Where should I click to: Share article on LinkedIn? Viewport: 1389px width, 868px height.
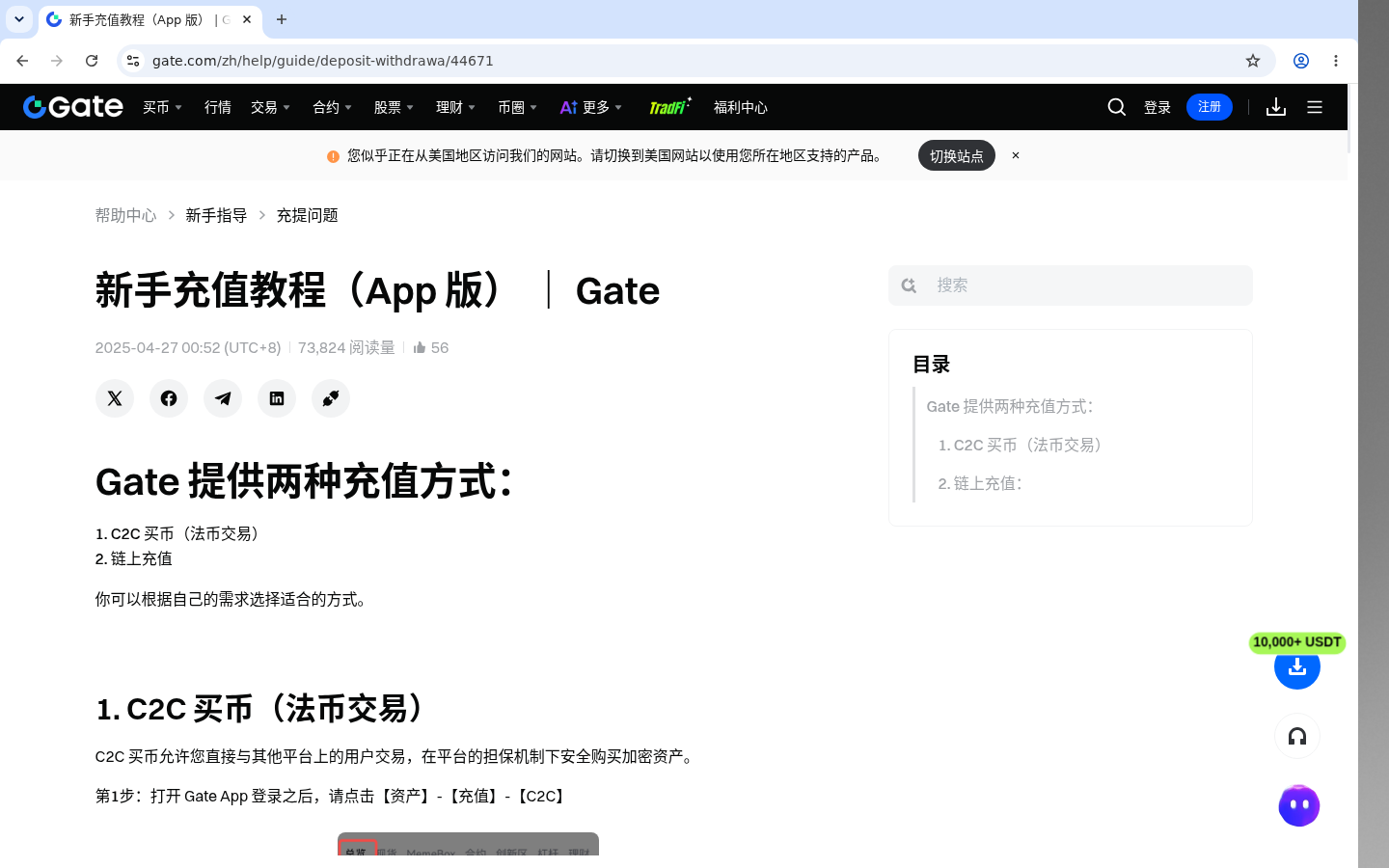[277, 398]
